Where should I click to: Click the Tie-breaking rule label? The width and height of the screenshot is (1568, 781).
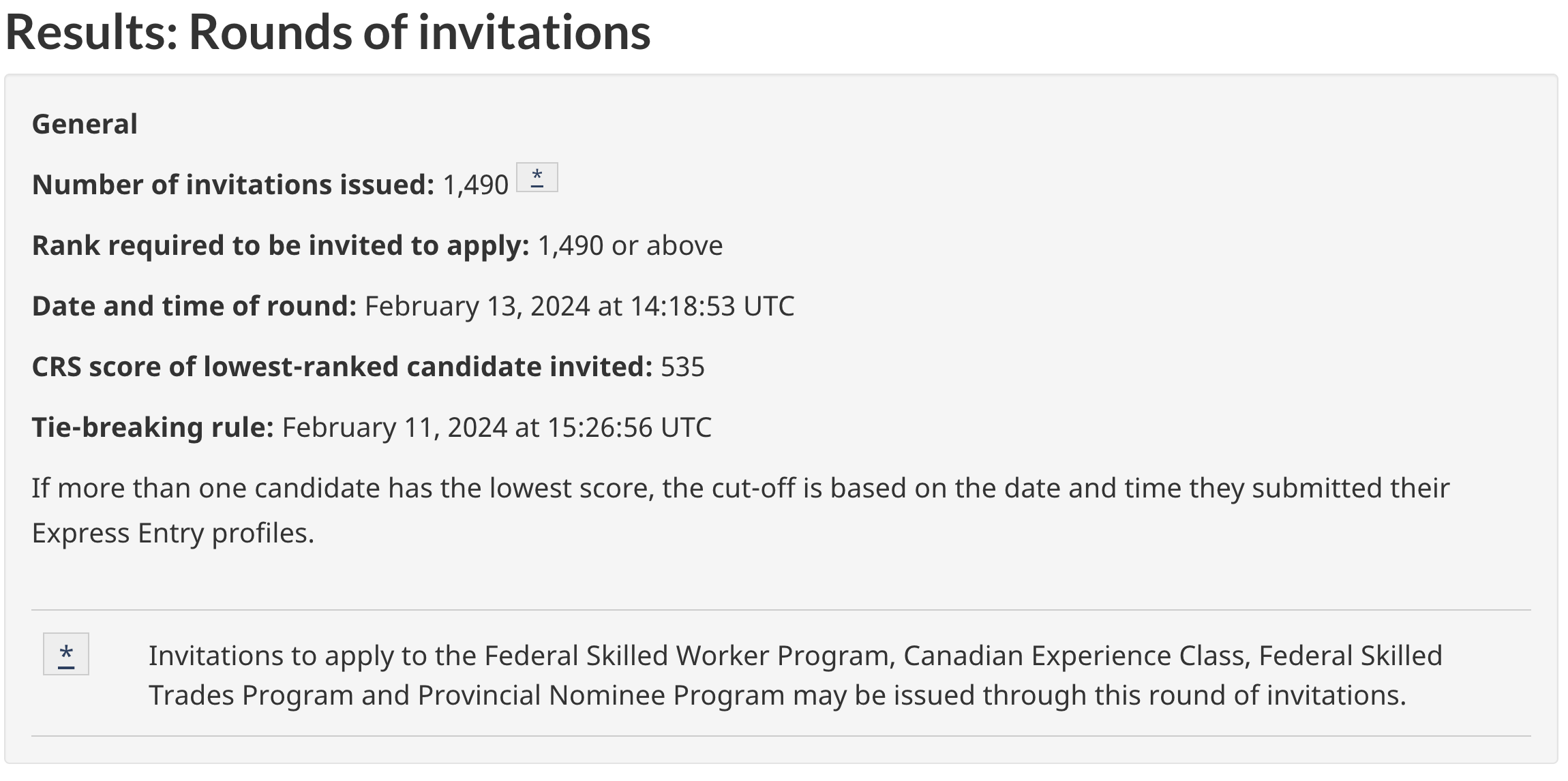point(153,427)
